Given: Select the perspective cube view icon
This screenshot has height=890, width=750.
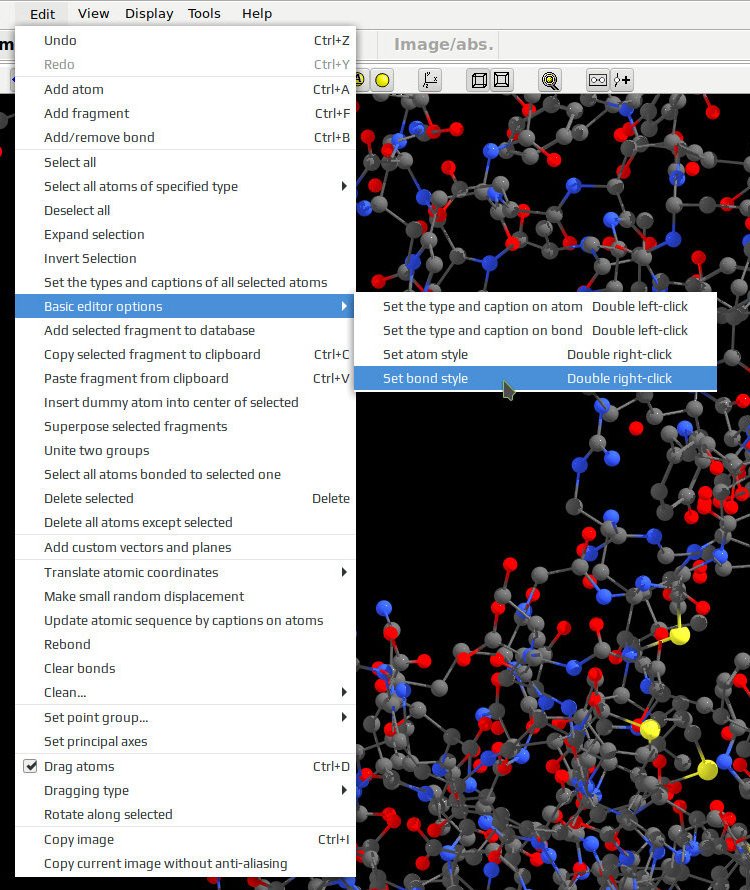Looking at the screenshot, I should 479,80.
